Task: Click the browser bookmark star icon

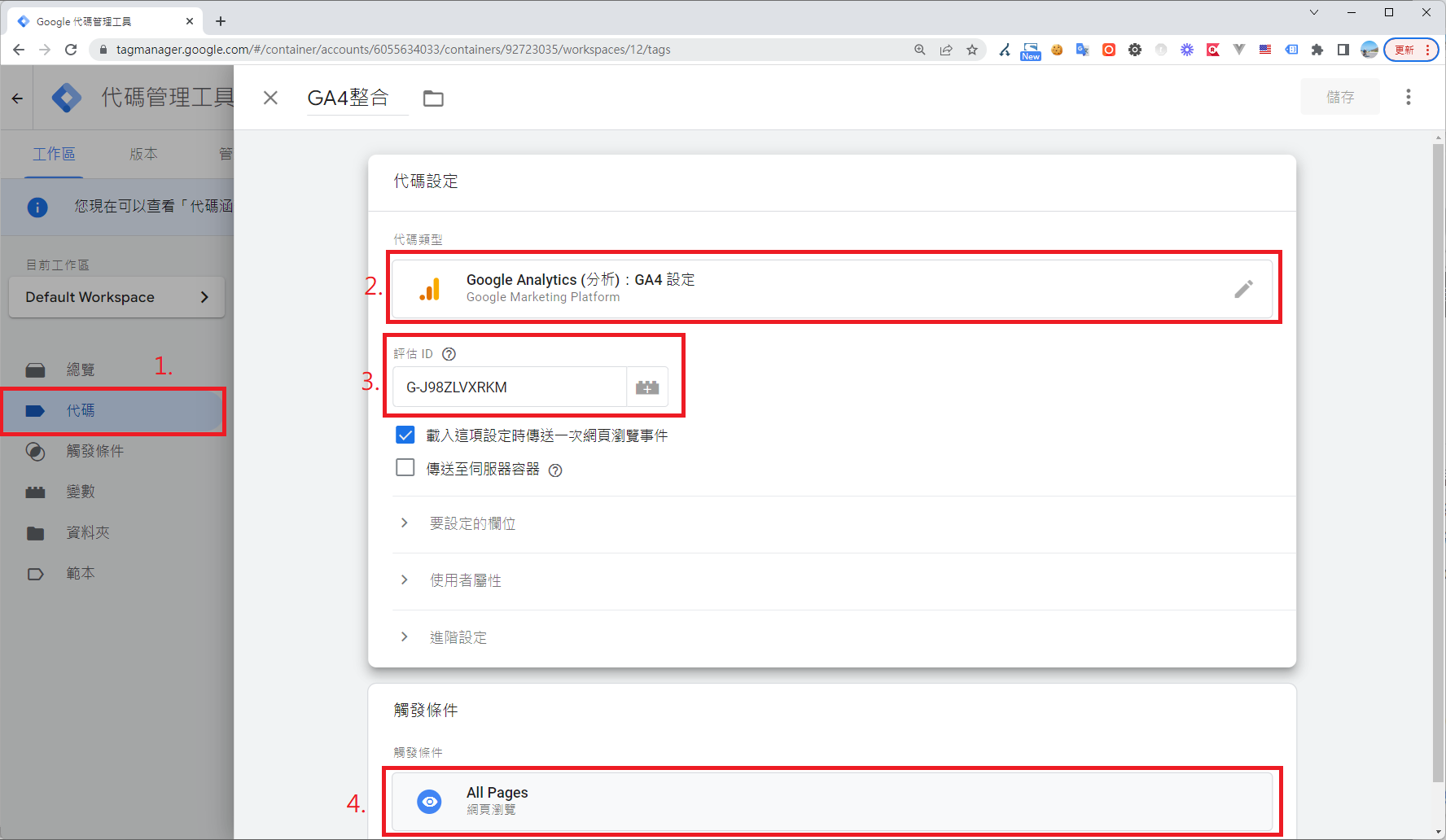Action: [972, 50]
